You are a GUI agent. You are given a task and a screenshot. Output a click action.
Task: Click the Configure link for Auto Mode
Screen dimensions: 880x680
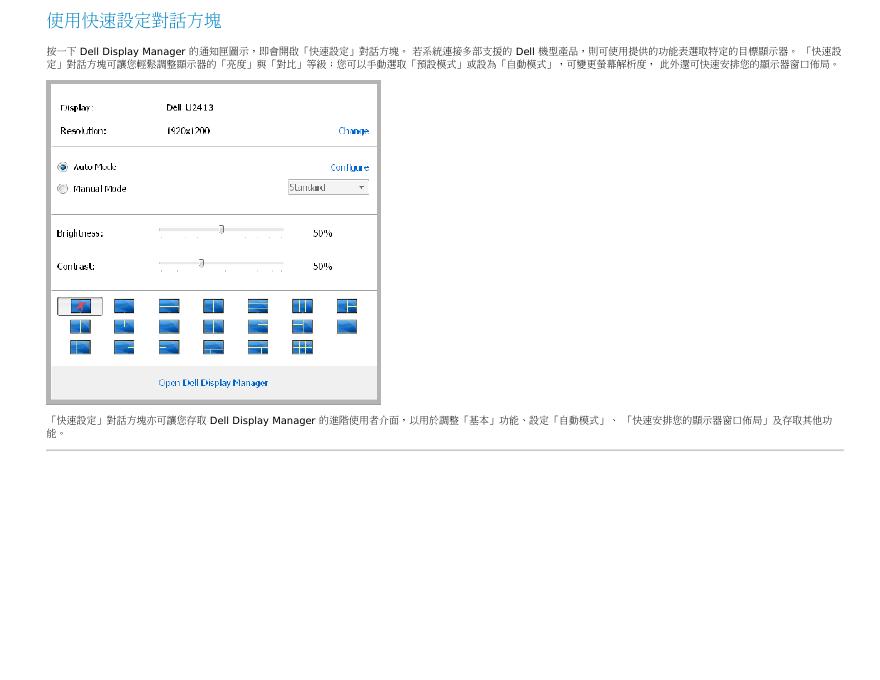[x=349, y=168]
